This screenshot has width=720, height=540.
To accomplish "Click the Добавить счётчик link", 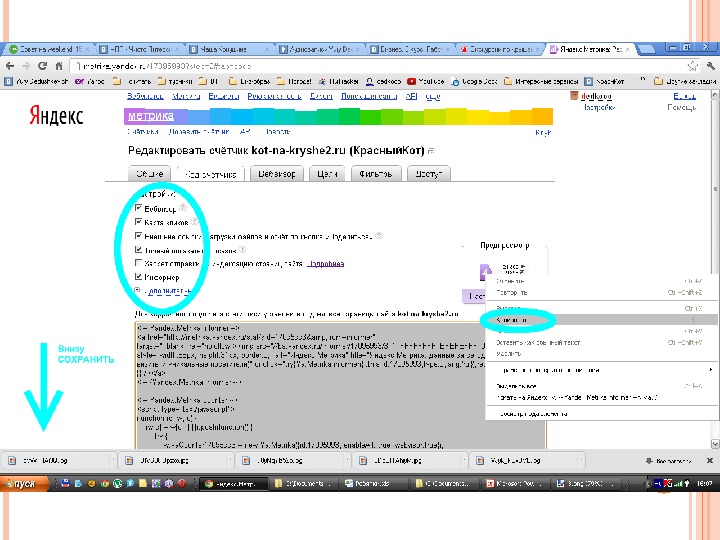I will pyautogui.click(x=199, y=132).
